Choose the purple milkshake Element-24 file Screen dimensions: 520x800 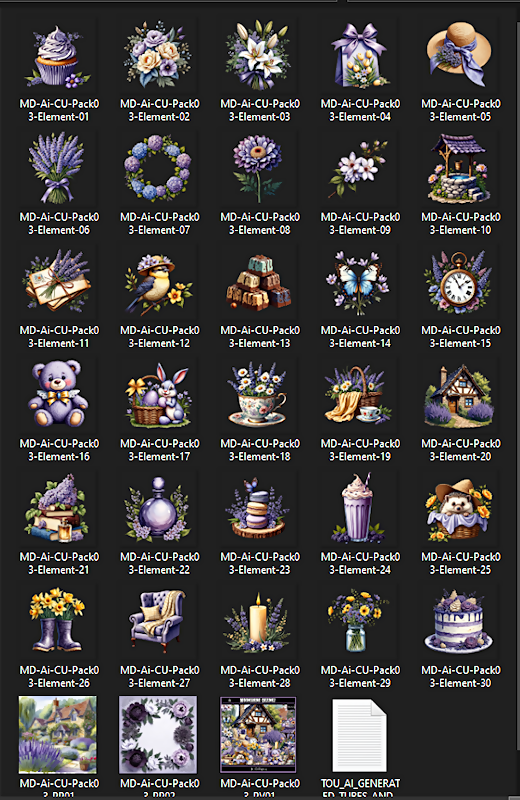pos(359,508)
